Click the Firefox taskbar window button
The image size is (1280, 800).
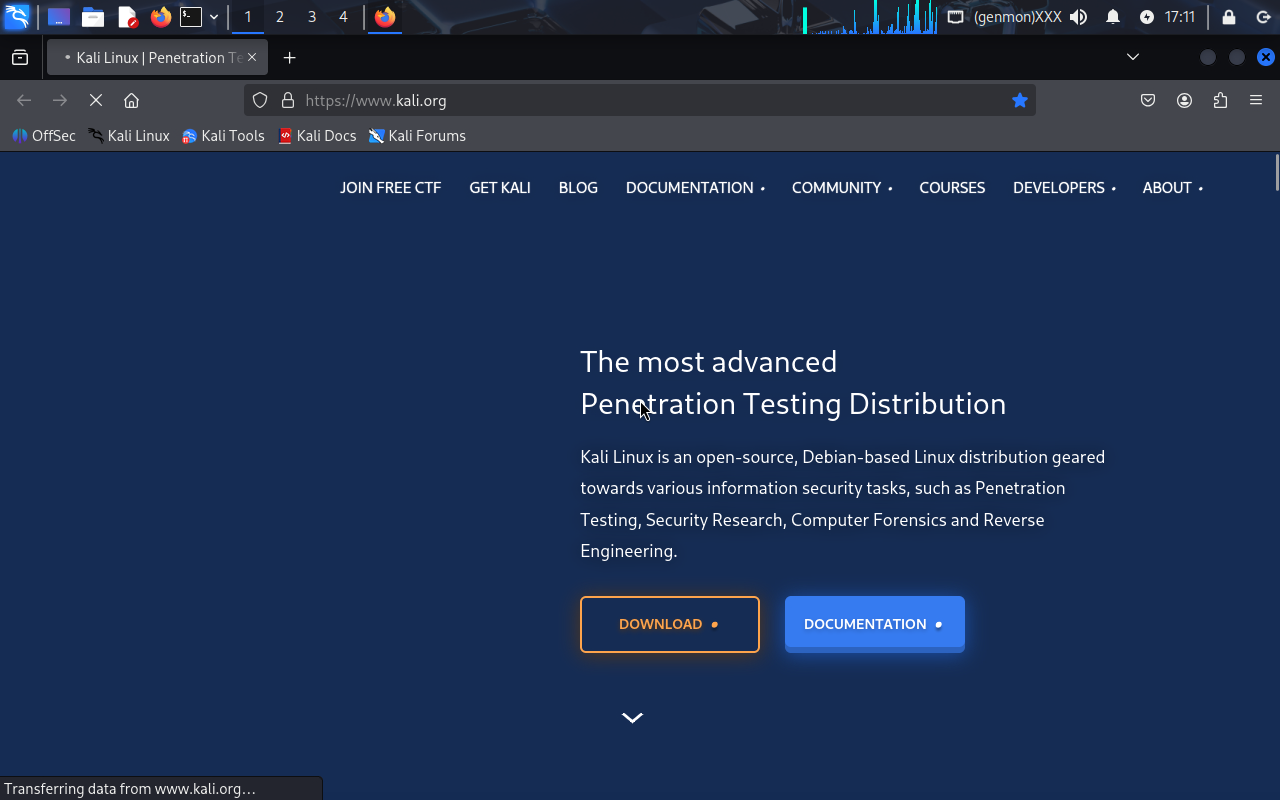[385, 17]
